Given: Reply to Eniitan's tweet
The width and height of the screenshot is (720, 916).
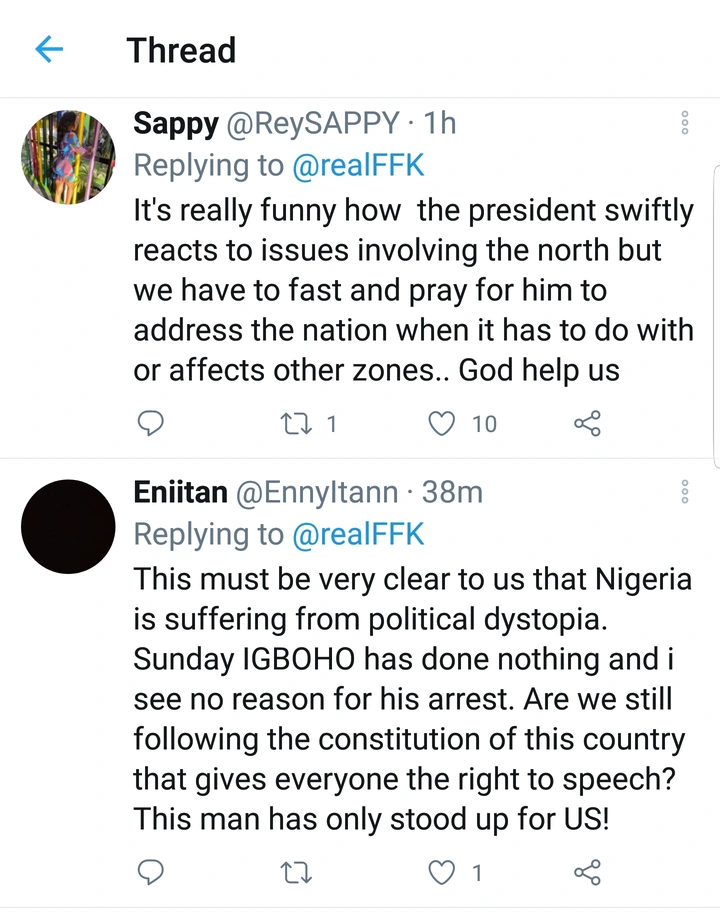Looking at the screenshot, I should (150, 873).
